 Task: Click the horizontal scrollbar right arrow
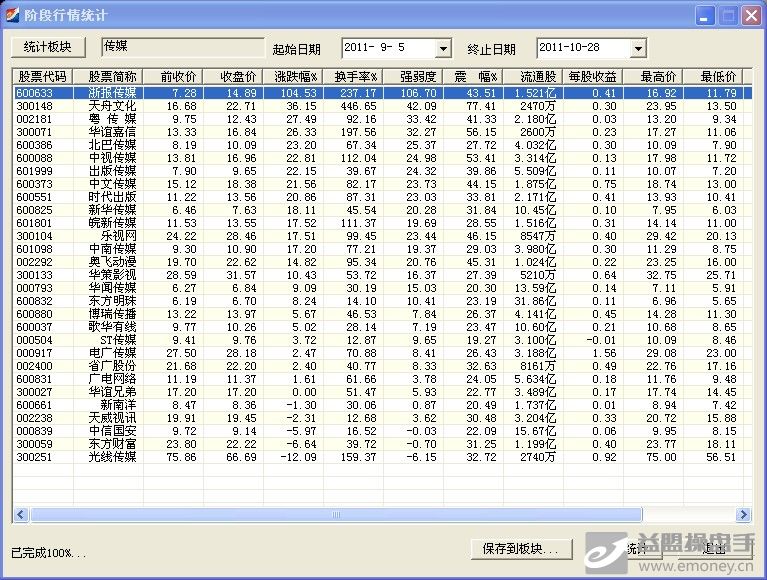(744, 514)
